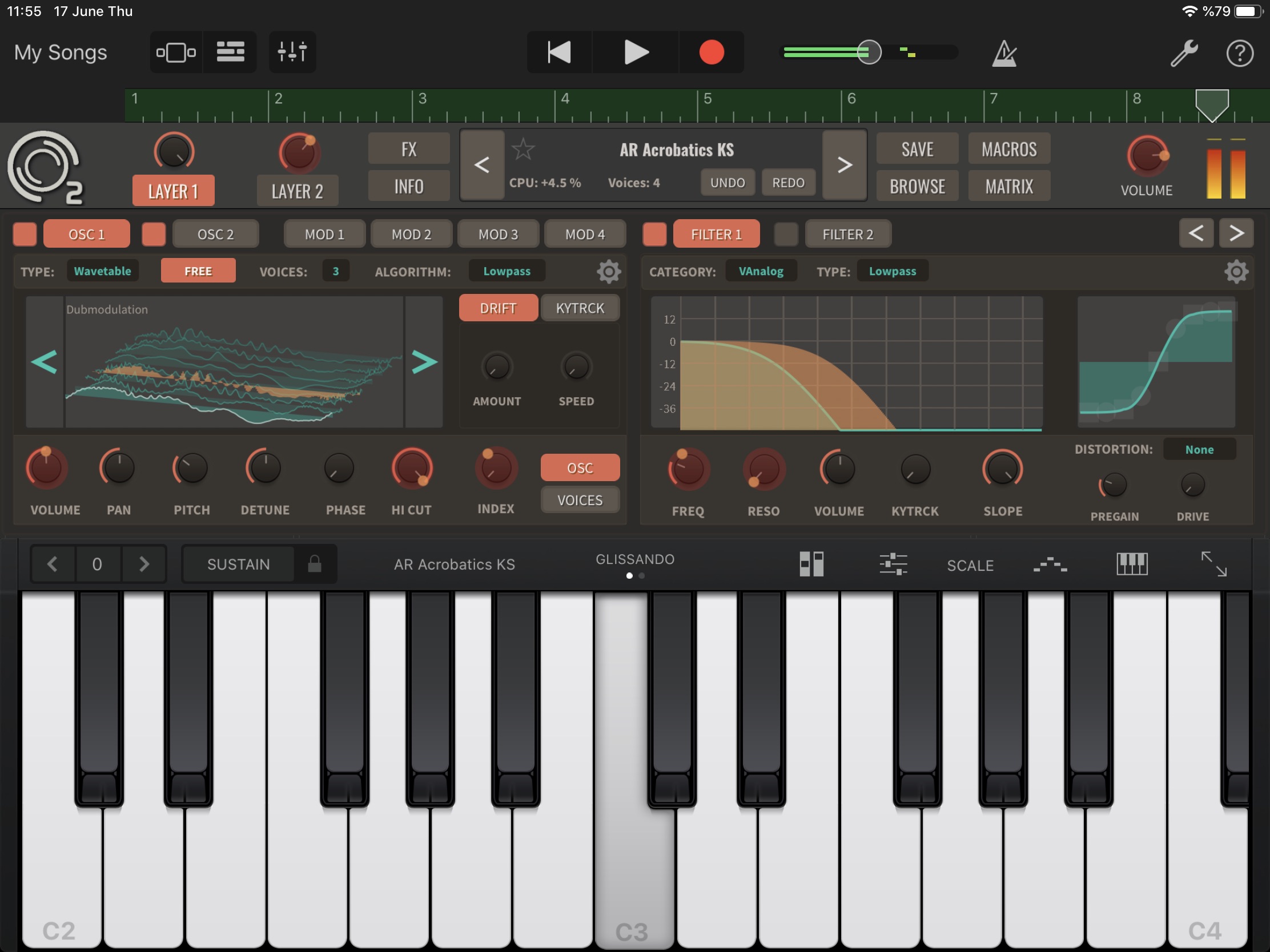Open preset name AR Acrobatics KS
This screenshot has height=952, width=1270.
click(x=676, y=150)
